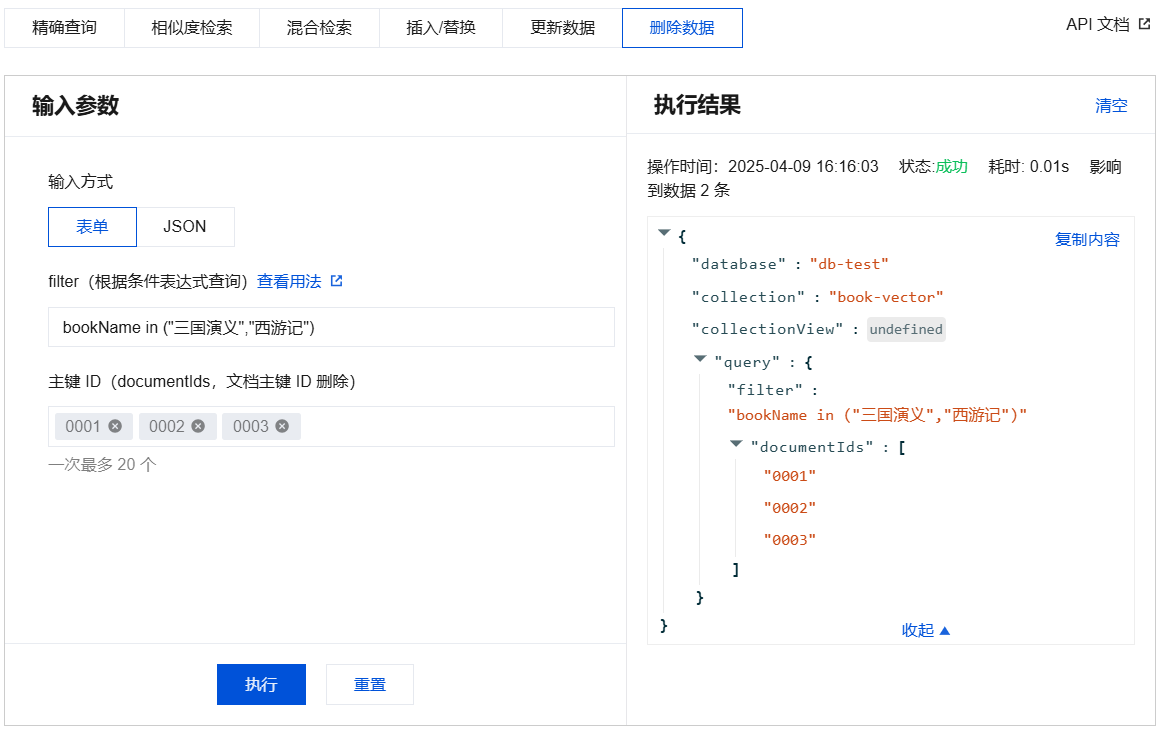
Task: Remove the 0003 tag via its x icon
Action: click(x=282, y=426)
